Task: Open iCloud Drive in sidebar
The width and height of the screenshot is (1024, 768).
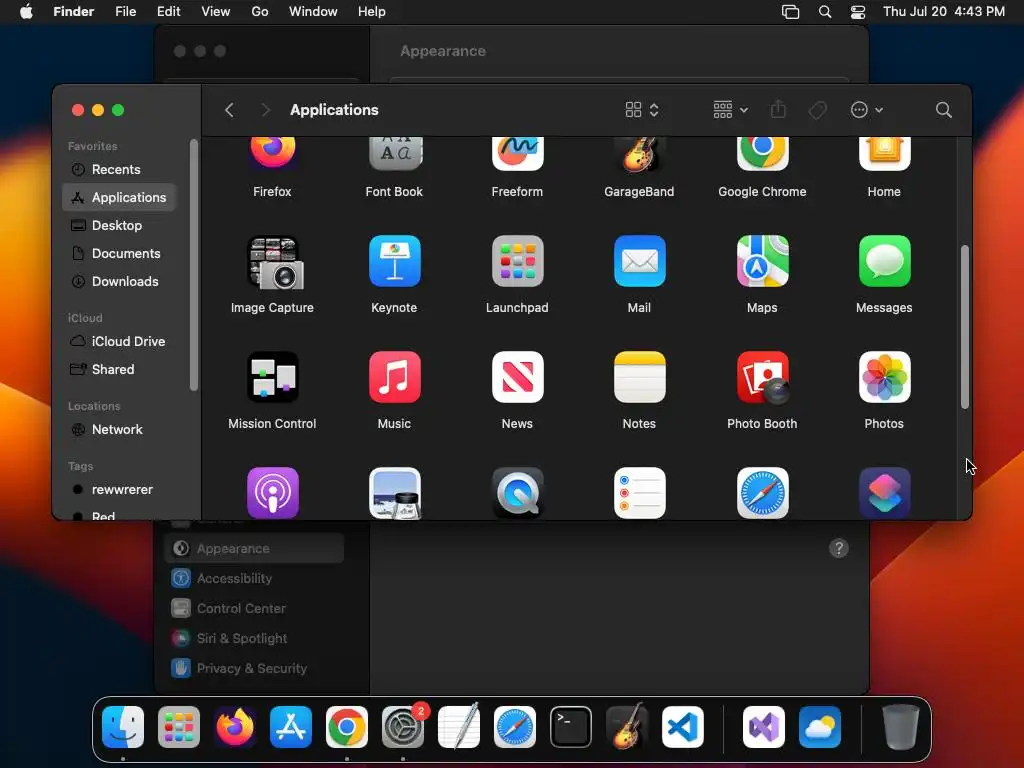Action: tap(119, 342)
